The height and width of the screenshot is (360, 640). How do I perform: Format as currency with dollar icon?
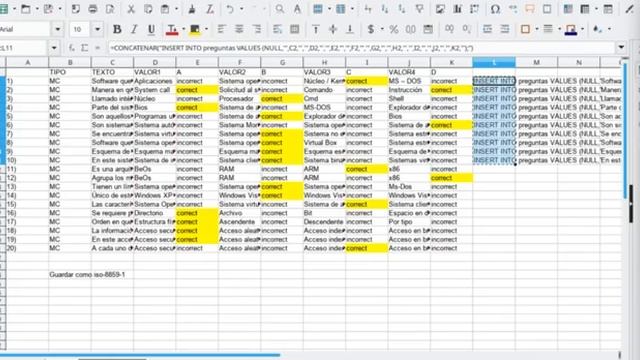pos(371,29)
